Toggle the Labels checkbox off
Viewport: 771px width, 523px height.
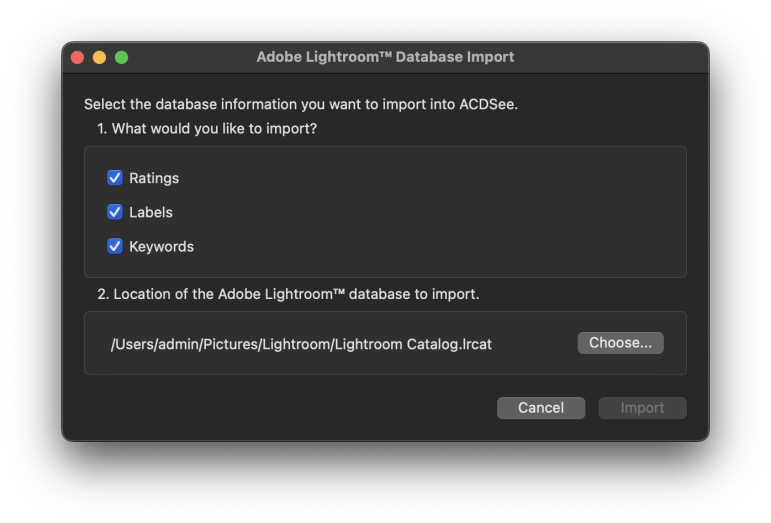115,212
